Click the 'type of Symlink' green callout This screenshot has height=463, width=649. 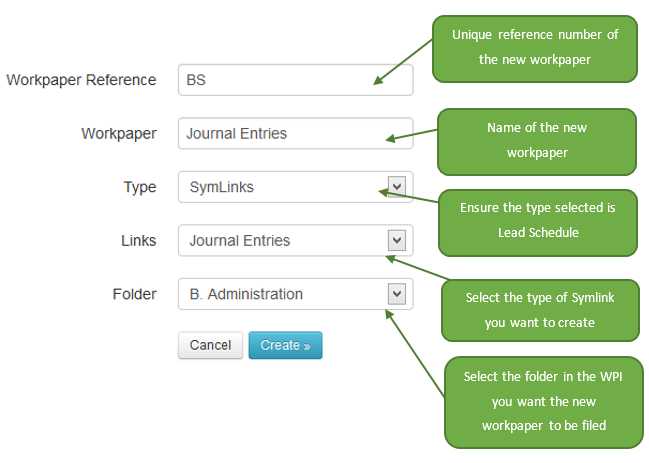[539, 309]
